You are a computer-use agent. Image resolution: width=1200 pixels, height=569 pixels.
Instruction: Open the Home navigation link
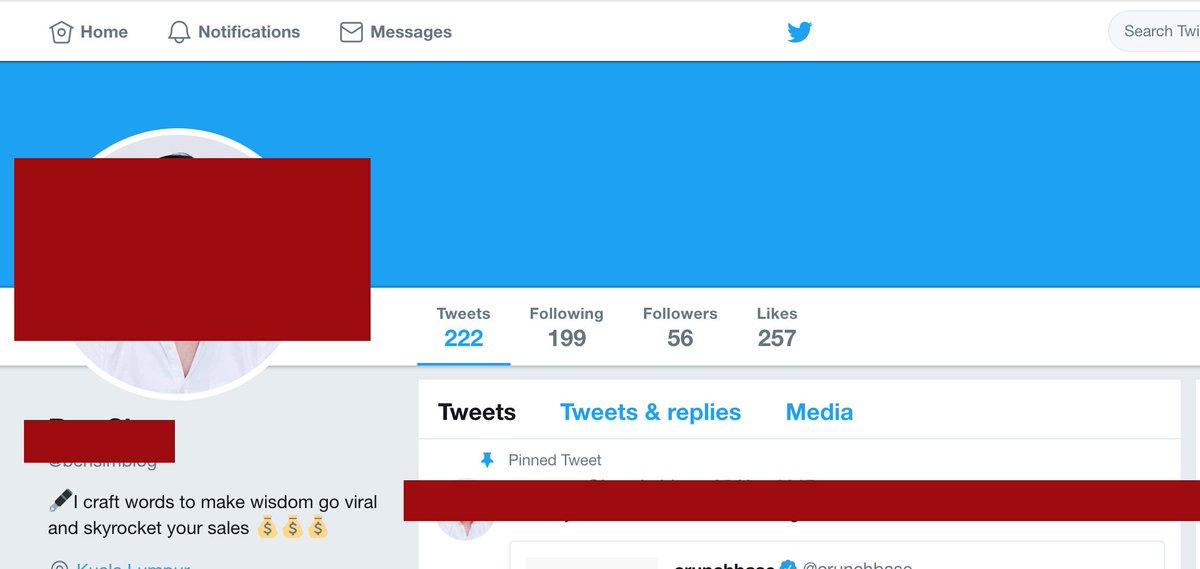89,32
